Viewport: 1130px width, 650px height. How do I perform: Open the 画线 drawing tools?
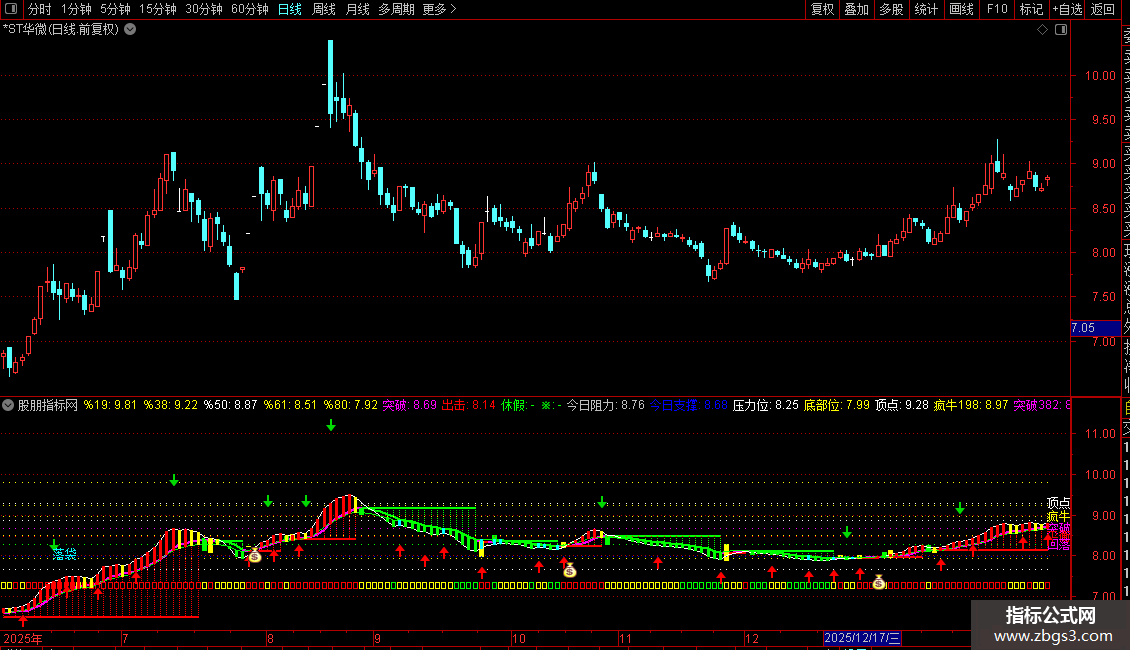click(x=961, y=9)
